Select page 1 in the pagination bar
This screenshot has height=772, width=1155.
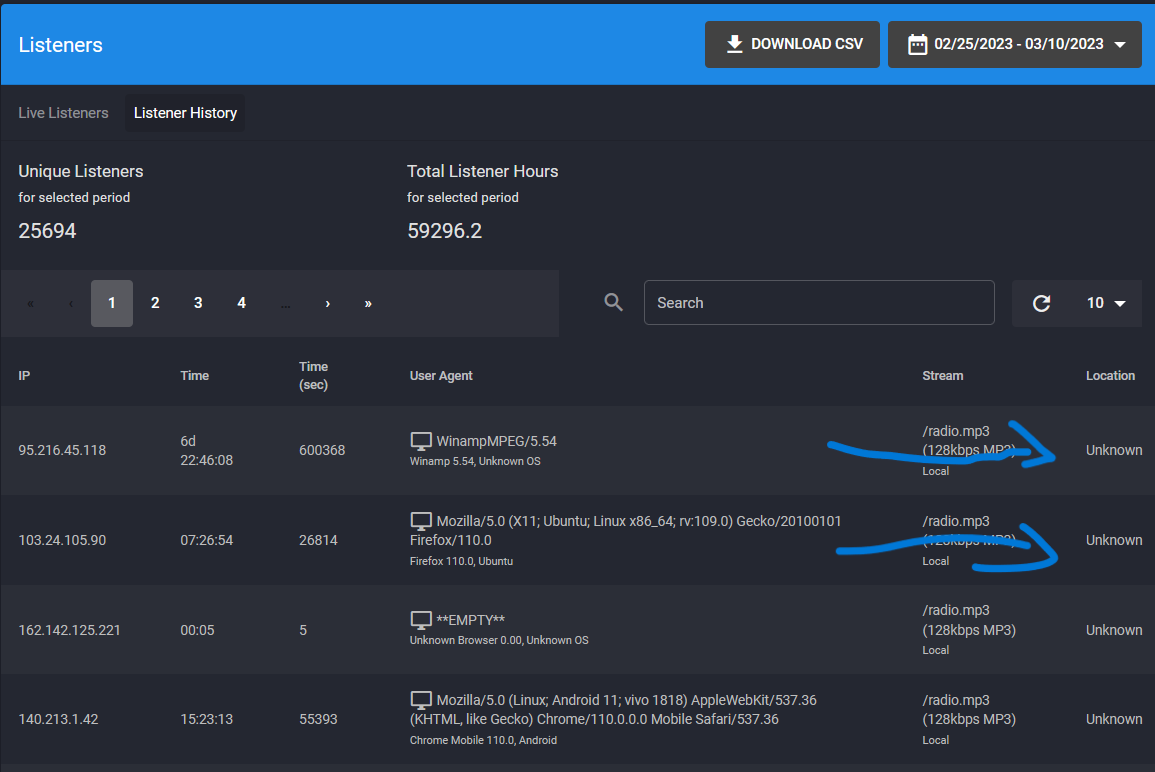pos(111,303)
